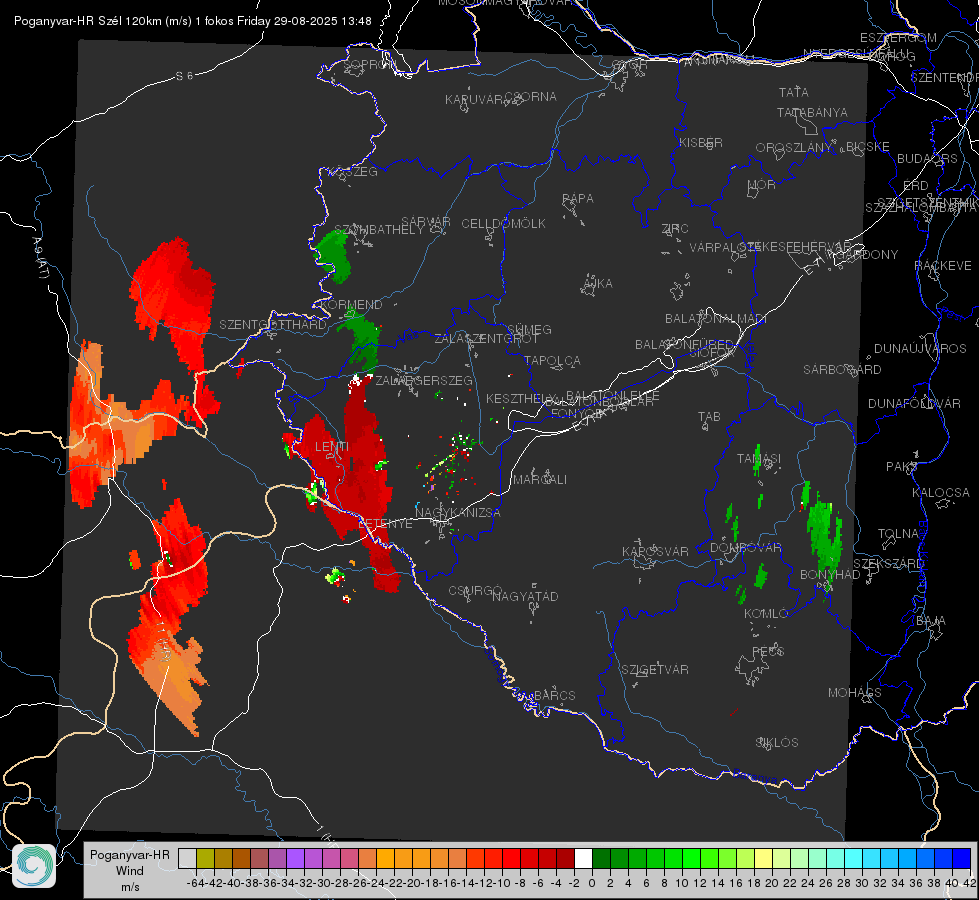Click the DUNAFÖLDVÁR city label
Image resolution: width=979 pixels, height=900 pixels.
914,403
